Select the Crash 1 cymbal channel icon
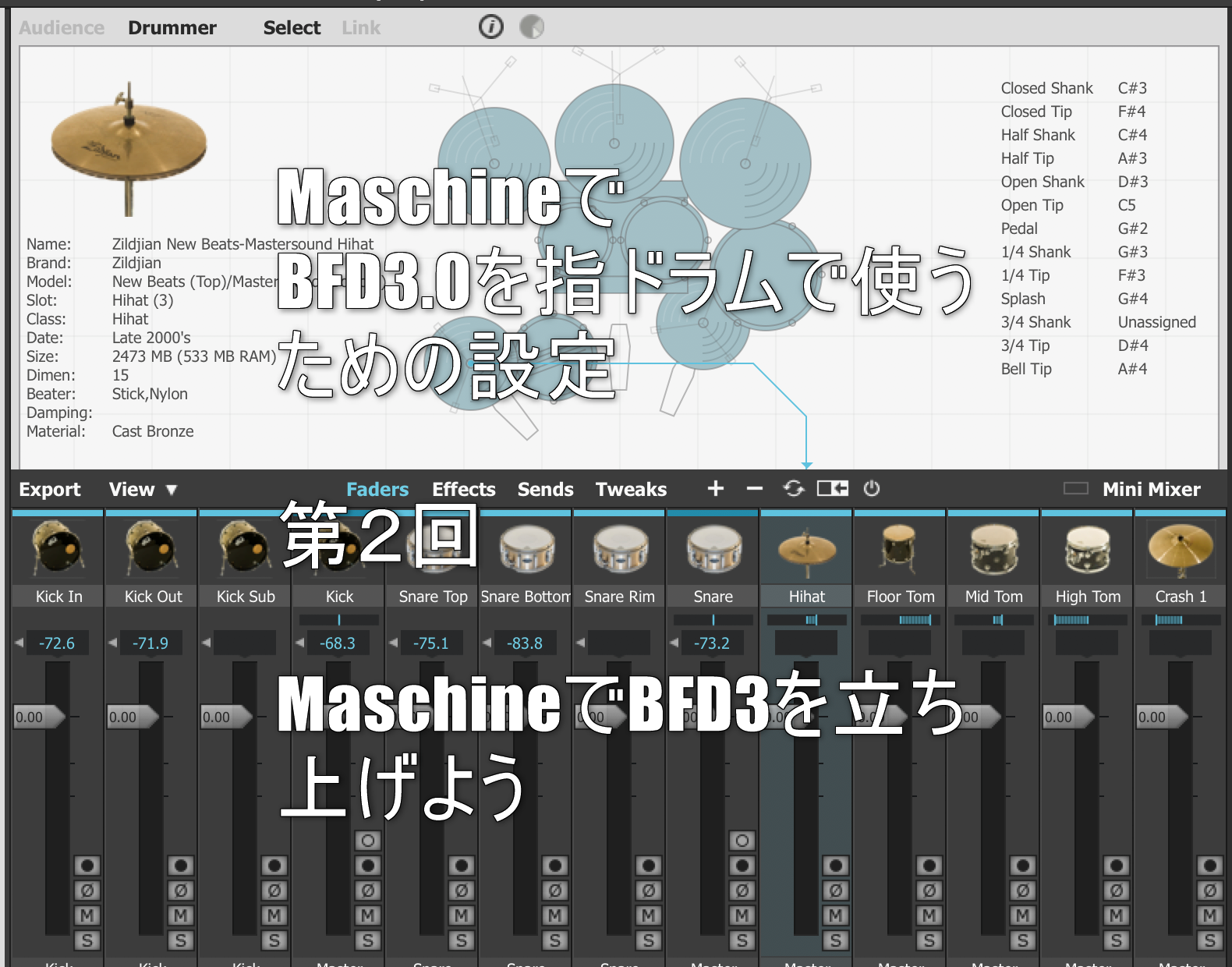Screen dimensions: 1232x967 [1181, 548]
